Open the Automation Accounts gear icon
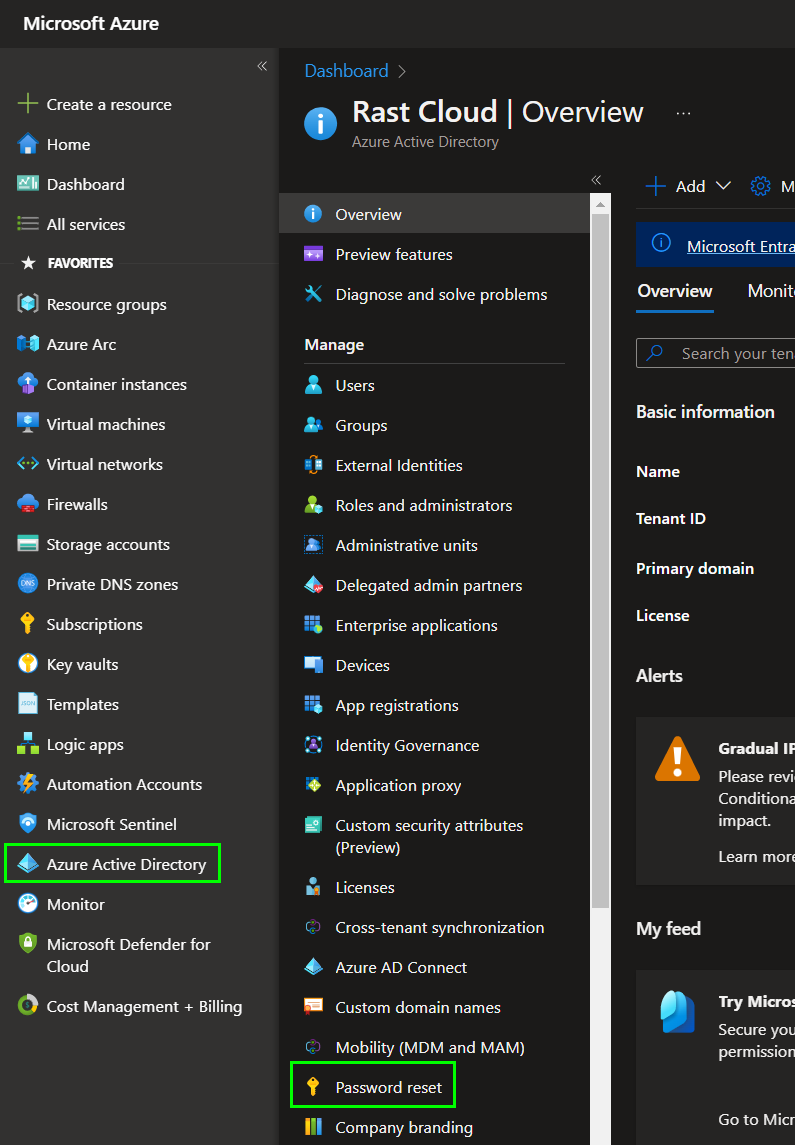795x1145 pixels. tap(28, 784)
